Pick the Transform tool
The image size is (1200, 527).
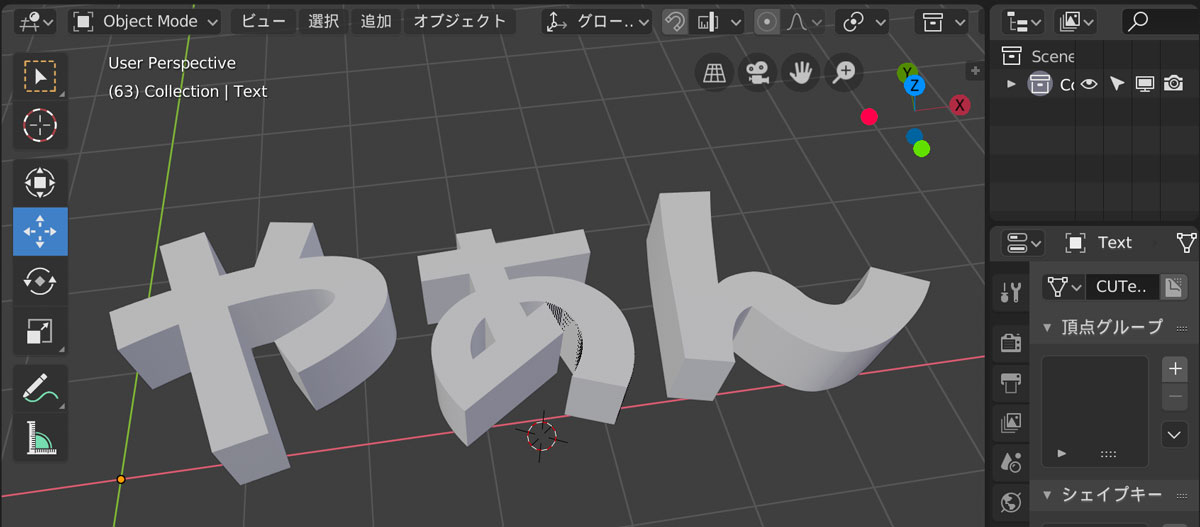pos(40,183)
